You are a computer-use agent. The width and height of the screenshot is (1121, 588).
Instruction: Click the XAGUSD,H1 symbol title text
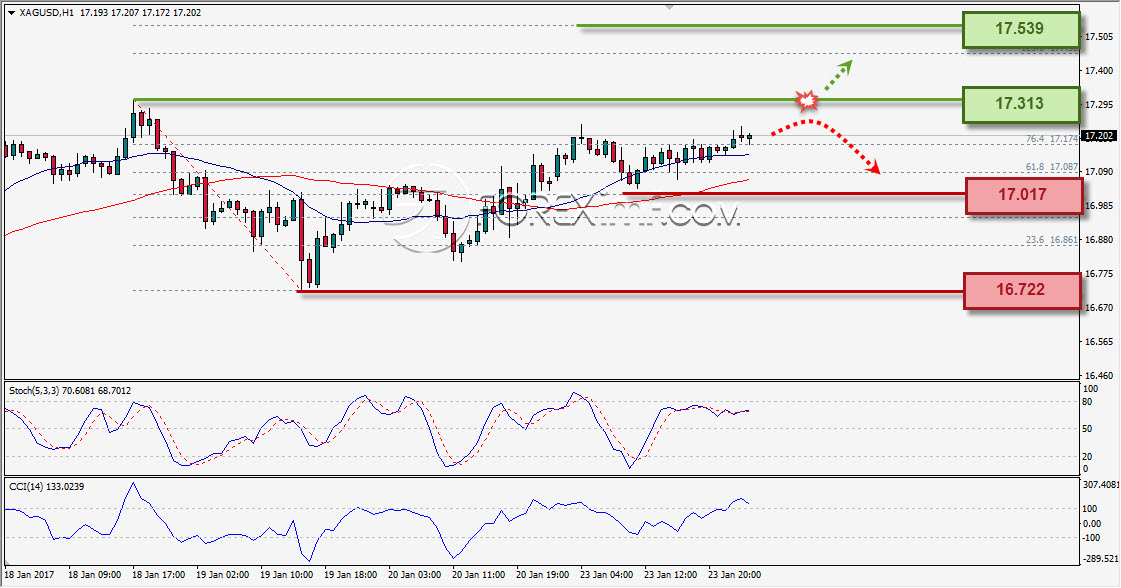tap(46, 13)
